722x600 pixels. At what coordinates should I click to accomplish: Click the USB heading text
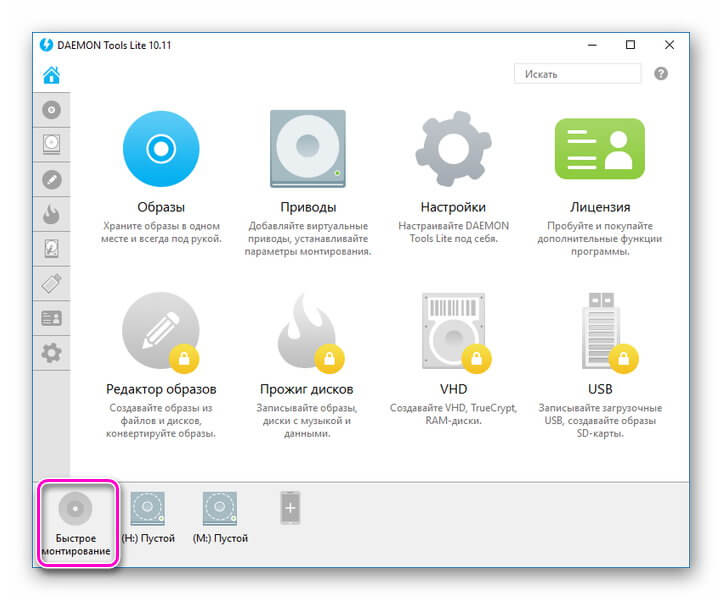pos(600,389)
